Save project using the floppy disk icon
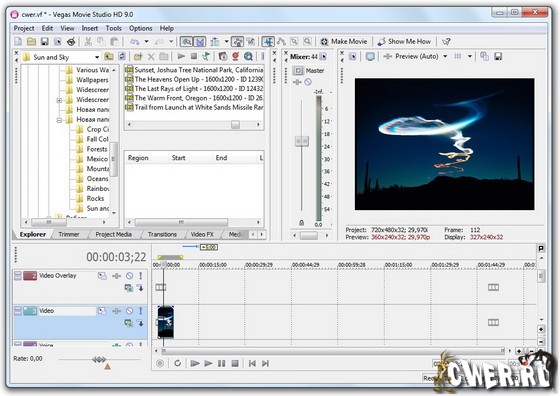Image resolution: width=560 pixels, height=396 pixels. click(x=44, y=42)
